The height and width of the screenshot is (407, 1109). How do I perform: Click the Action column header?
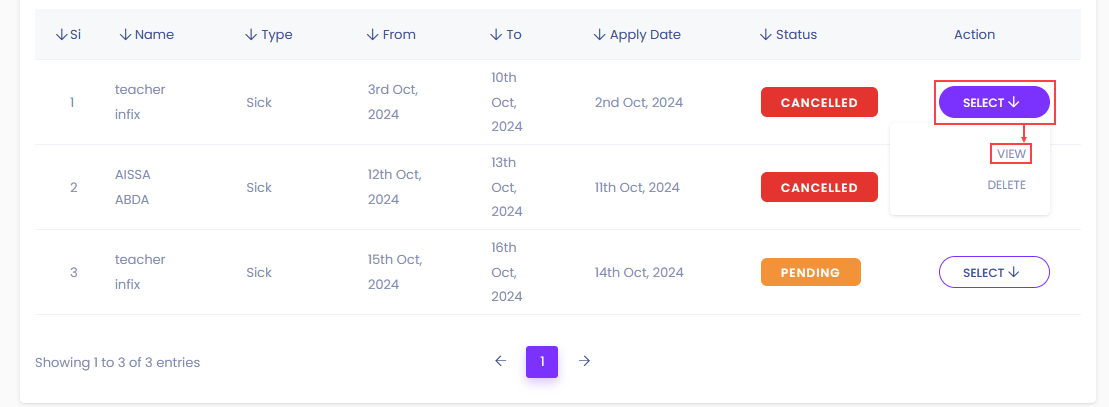[x=974, y=35]
